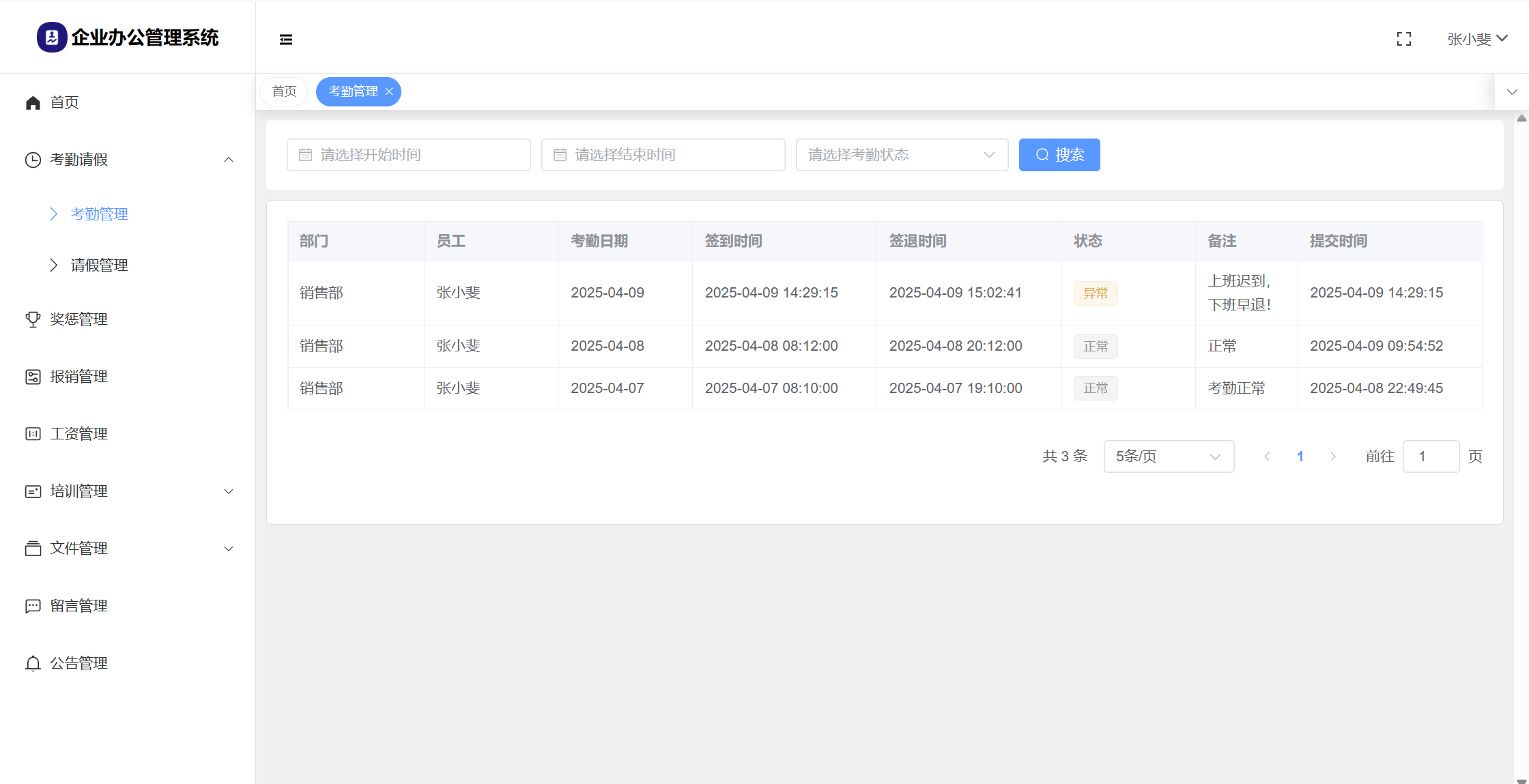Screen dimensions: 1529x784
Task: Click the fullscreen icon in header
Action: click(x=1403, y=40)
